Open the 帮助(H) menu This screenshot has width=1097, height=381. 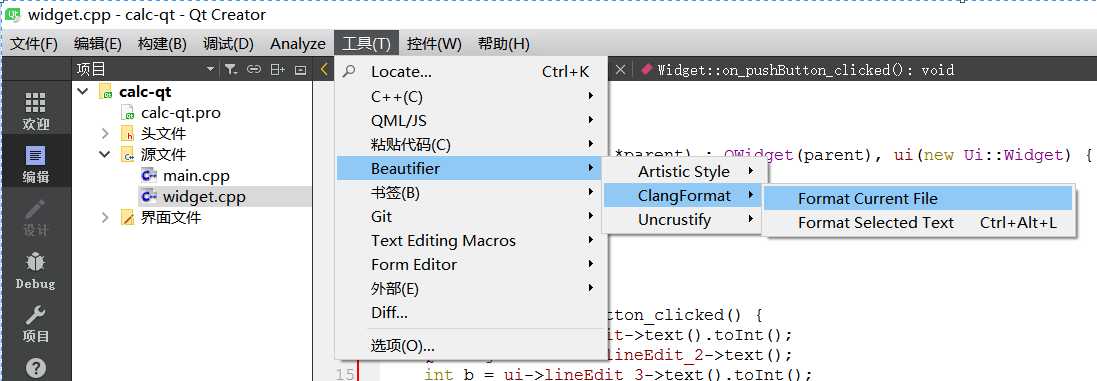(504, 44)
